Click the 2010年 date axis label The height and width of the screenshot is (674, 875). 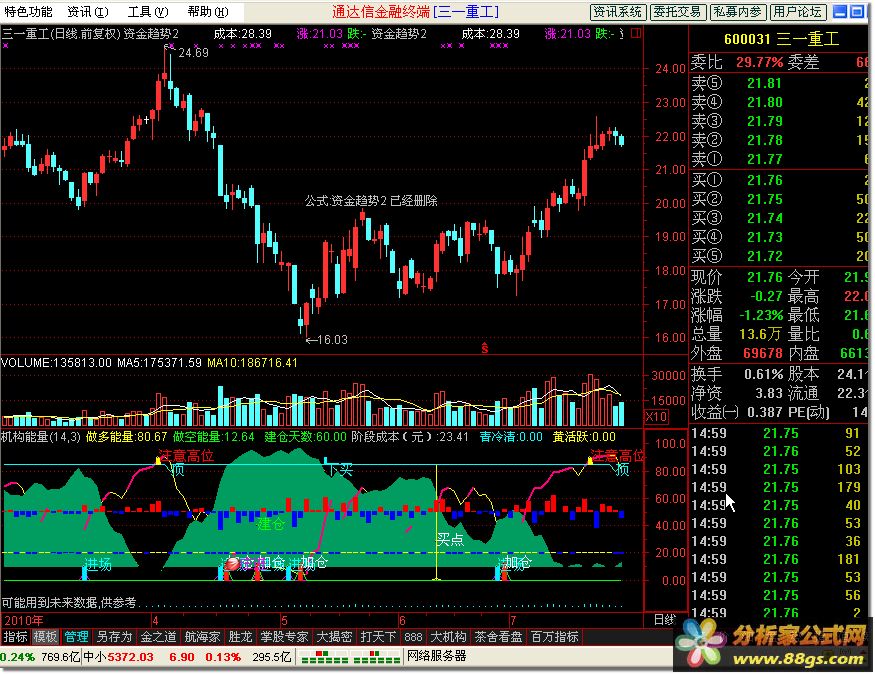(x=23, y=620)
